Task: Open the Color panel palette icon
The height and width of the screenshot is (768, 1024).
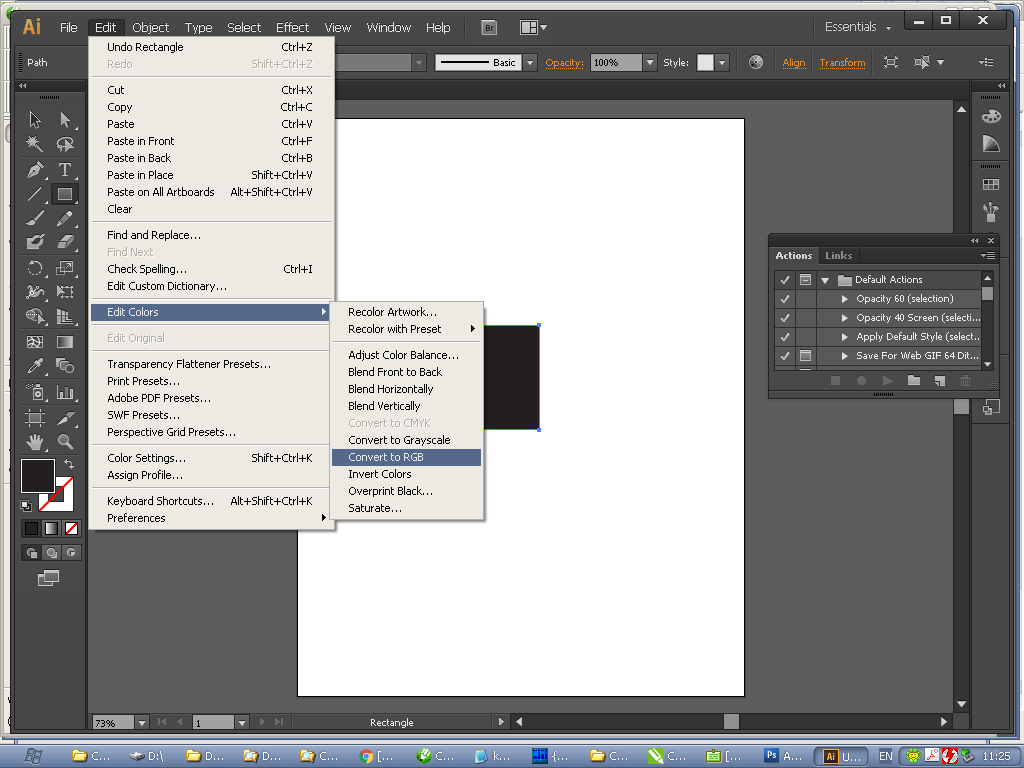Action: click(x=991, y=117)
